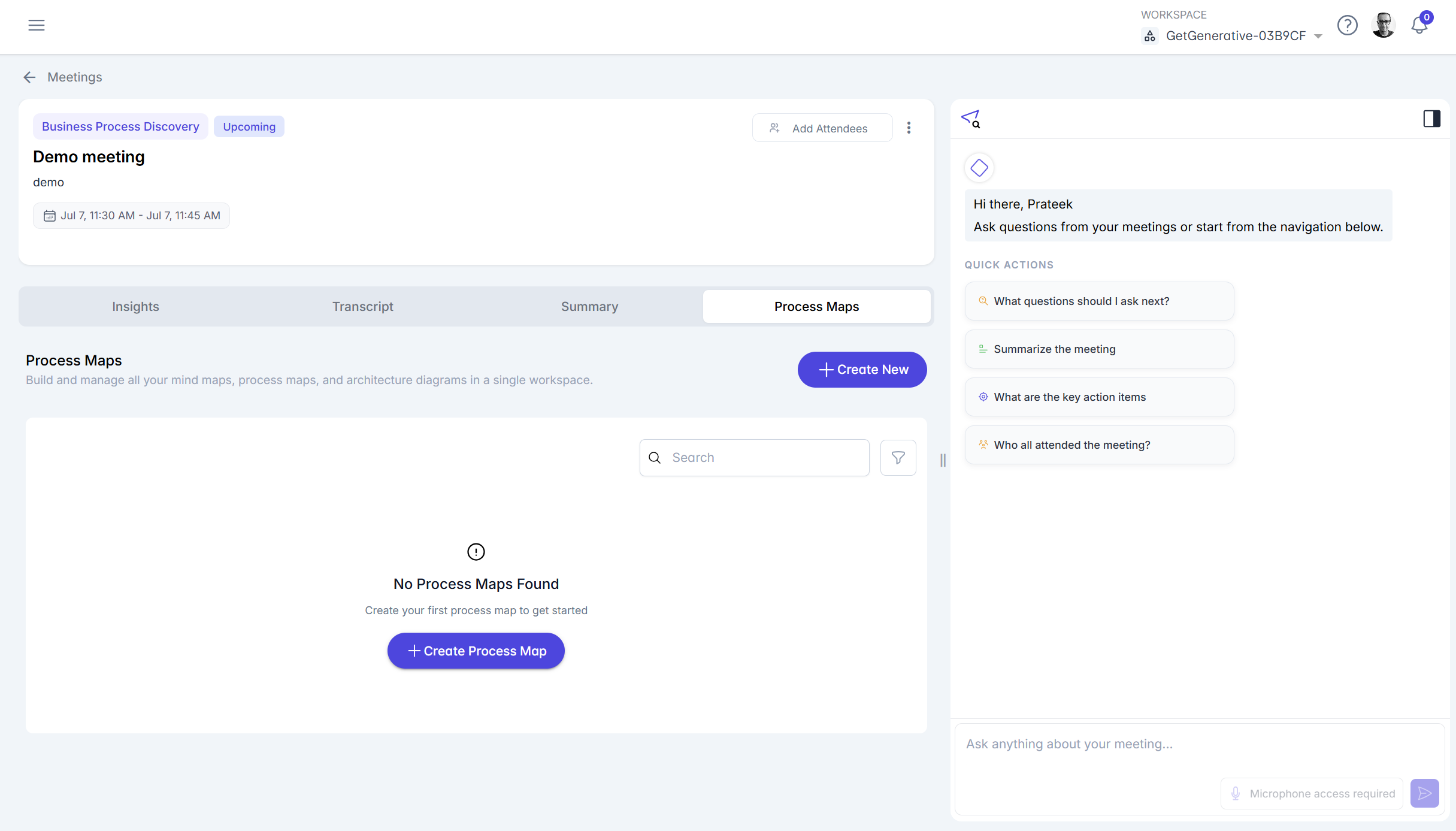Click the Demo meeting title
The width and height of the screenshot is (1456, 831).
tap(89, 157)
